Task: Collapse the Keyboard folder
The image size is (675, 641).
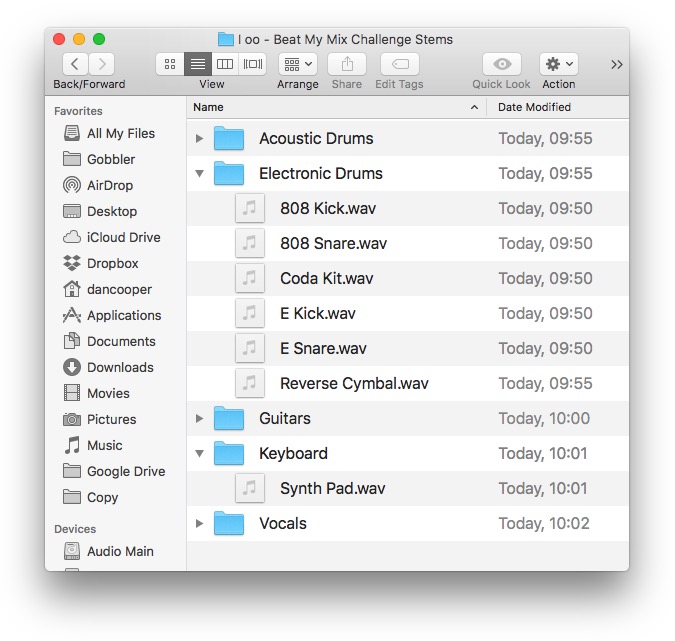Action: click(x=199, y=453)
